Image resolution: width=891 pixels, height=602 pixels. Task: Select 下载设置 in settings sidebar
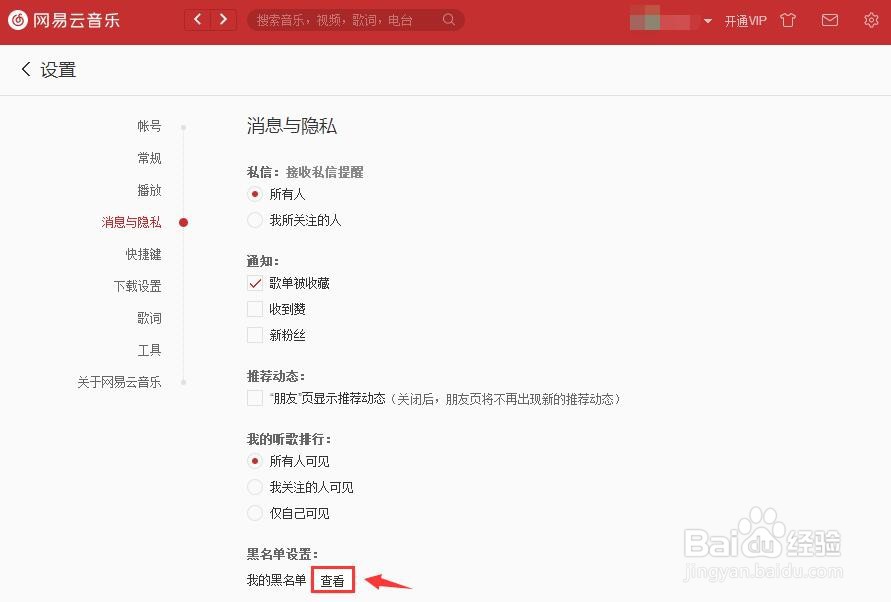[x=138, y=286]
